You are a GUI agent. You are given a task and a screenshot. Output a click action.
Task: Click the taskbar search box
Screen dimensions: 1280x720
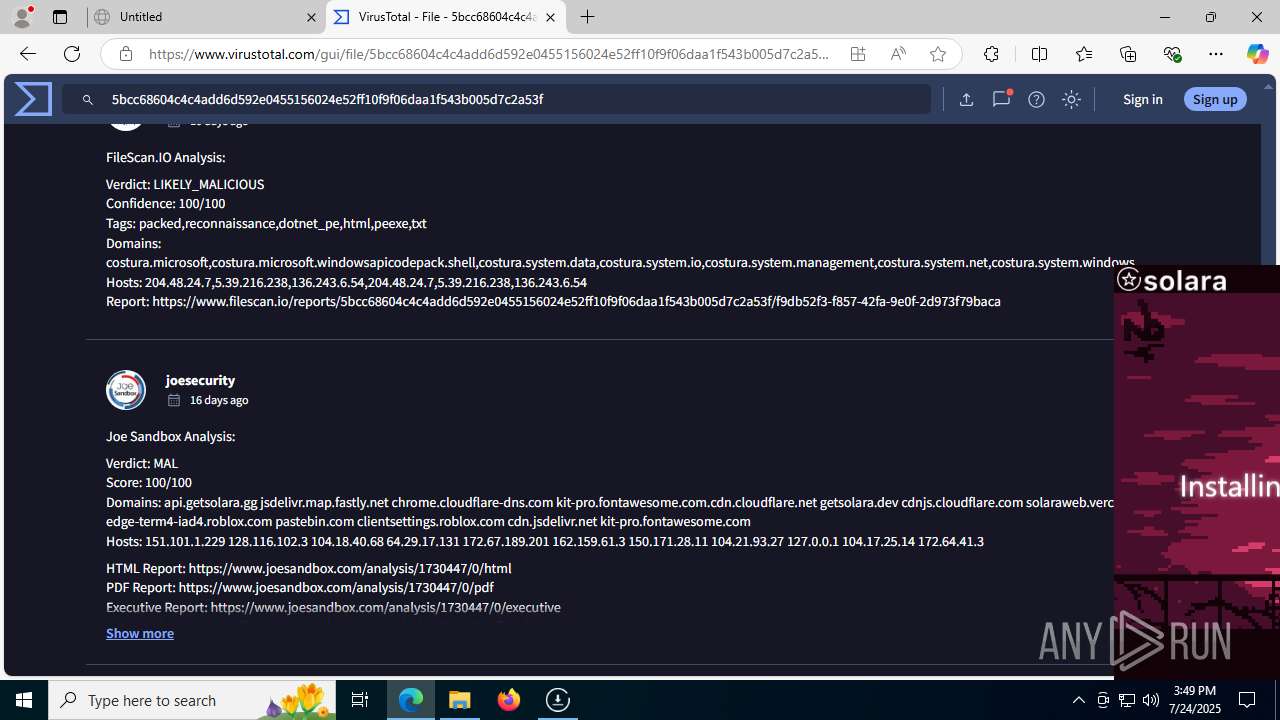192,700
